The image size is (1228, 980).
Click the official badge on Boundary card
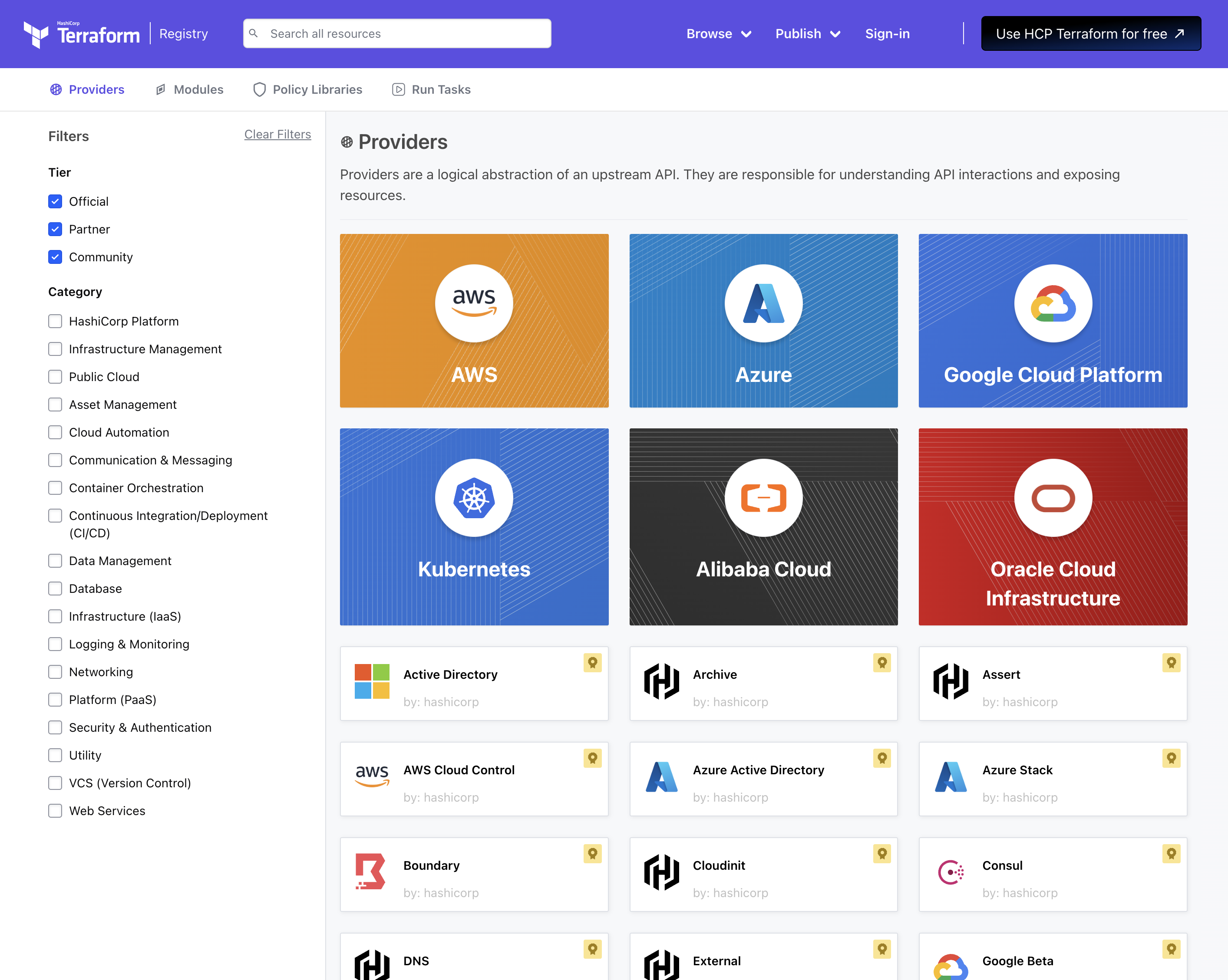point(592,854)
